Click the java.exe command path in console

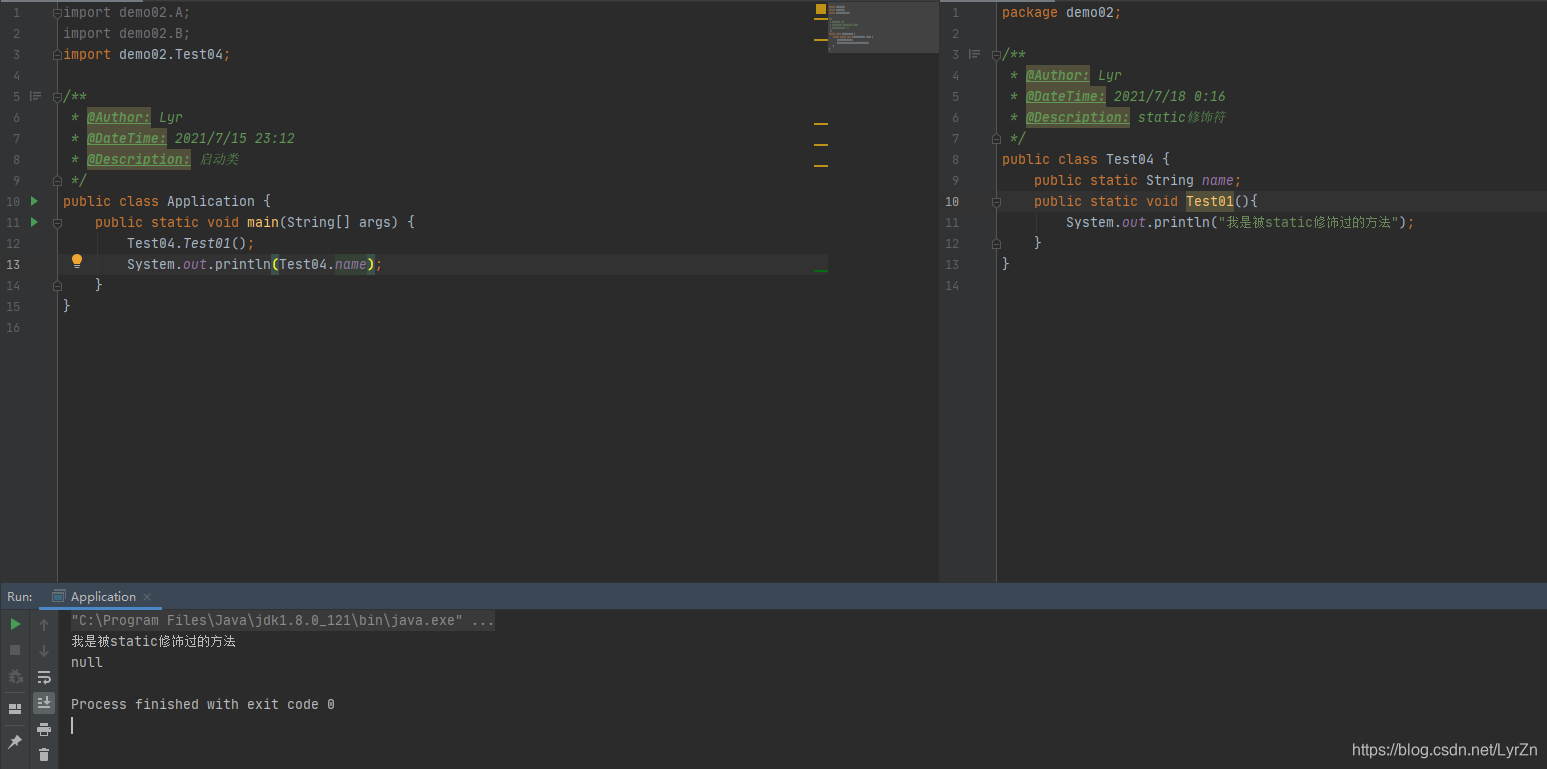pos(266,621)
